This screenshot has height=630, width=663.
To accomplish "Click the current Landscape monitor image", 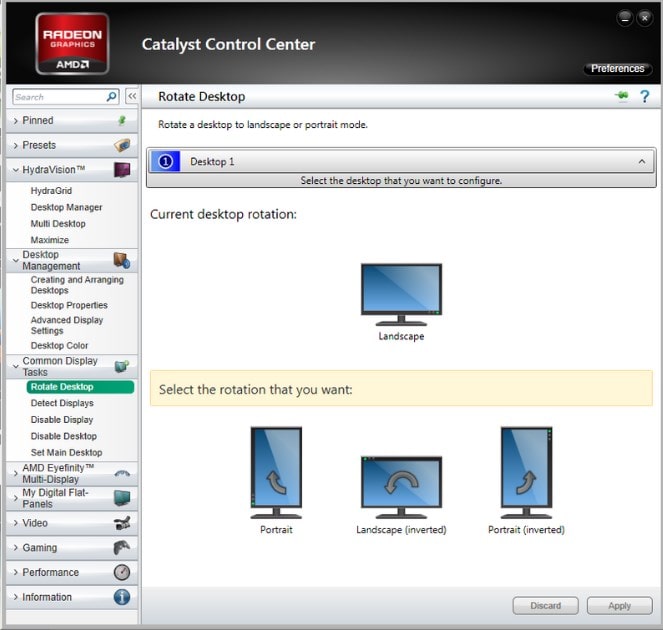I will pos(401,294).
